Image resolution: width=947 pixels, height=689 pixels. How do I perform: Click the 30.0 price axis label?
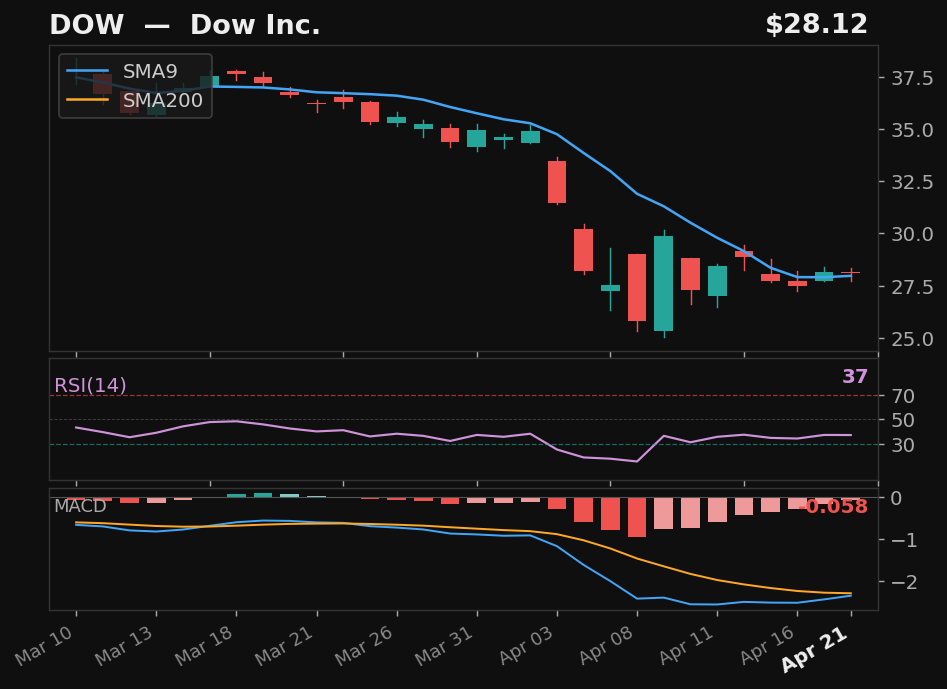(913, 234)
